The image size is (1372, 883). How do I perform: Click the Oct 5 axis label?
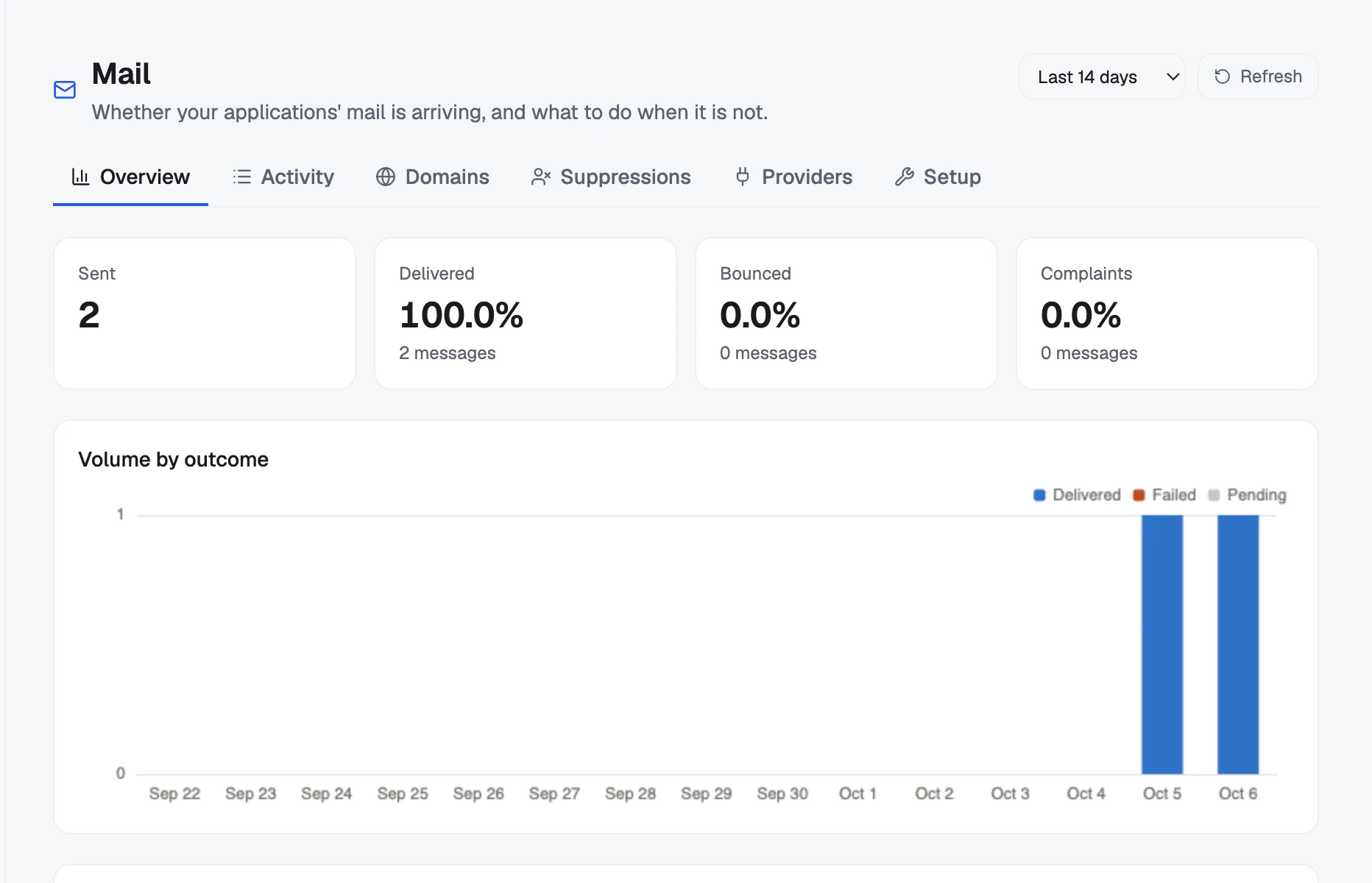click(1162, 793)
